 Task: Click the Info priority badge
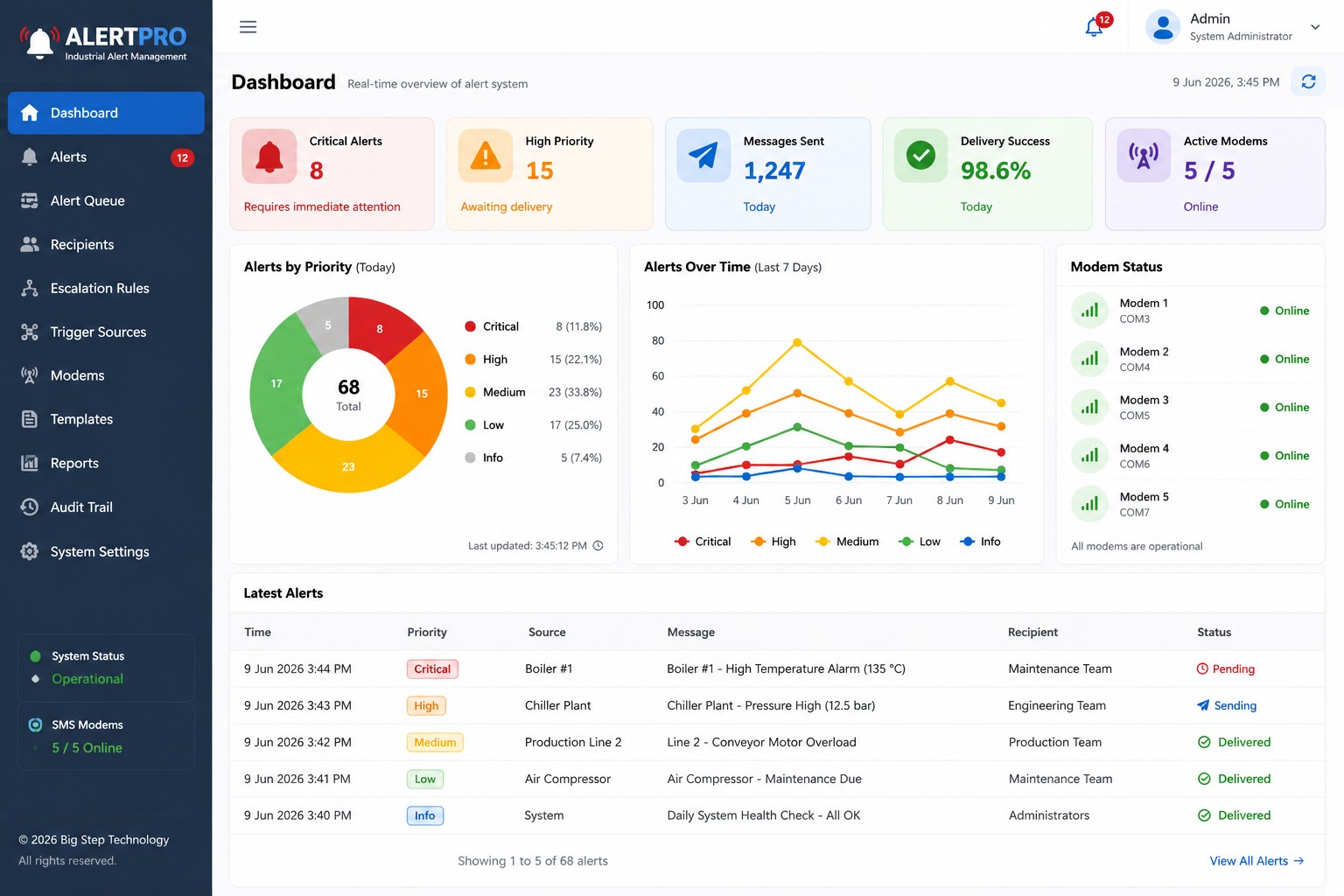point(425,816)
